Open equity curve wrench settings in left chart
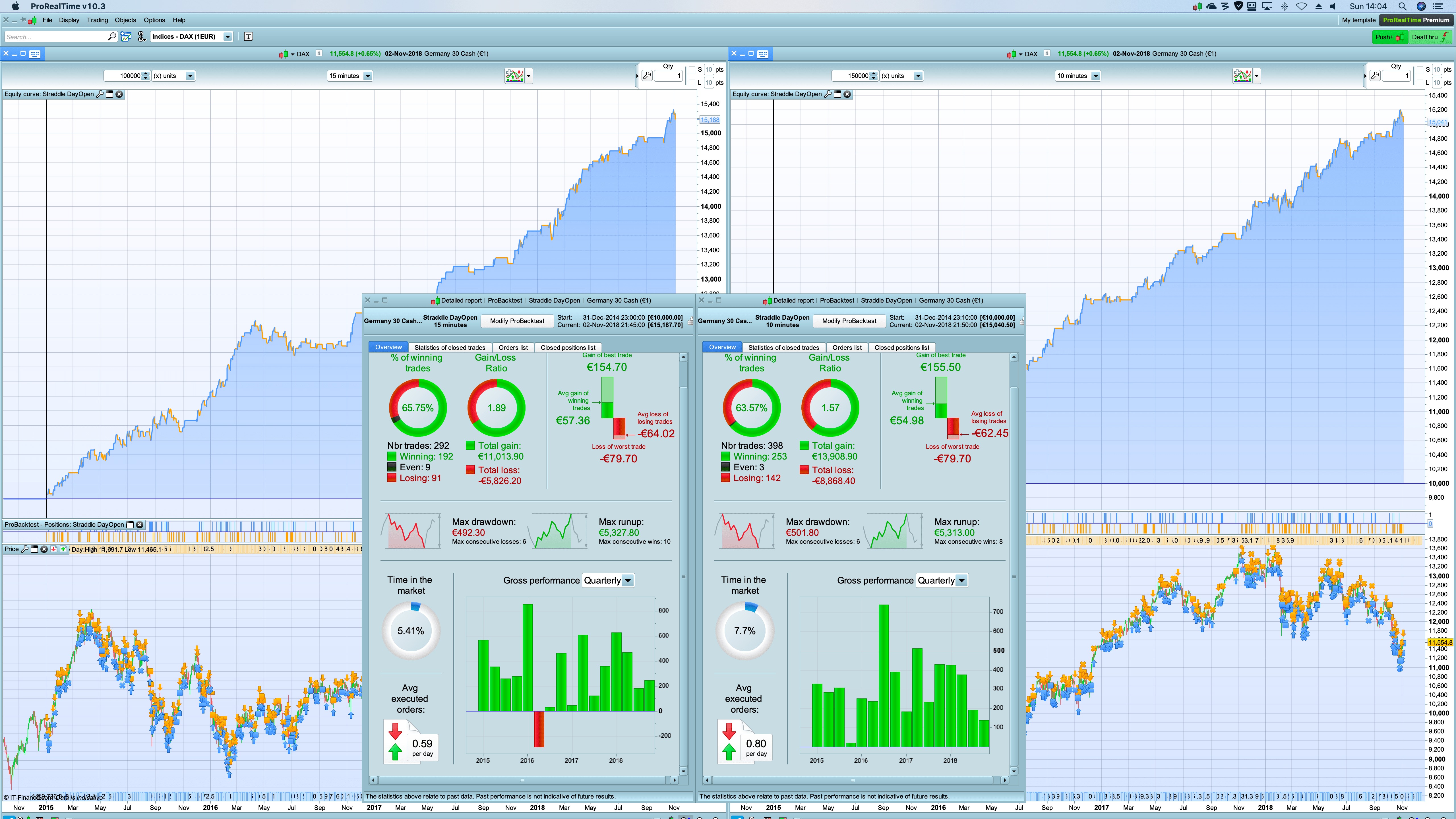Image resolution: width=1456 pixels, height=819 pixels. (x=100, y=94)
